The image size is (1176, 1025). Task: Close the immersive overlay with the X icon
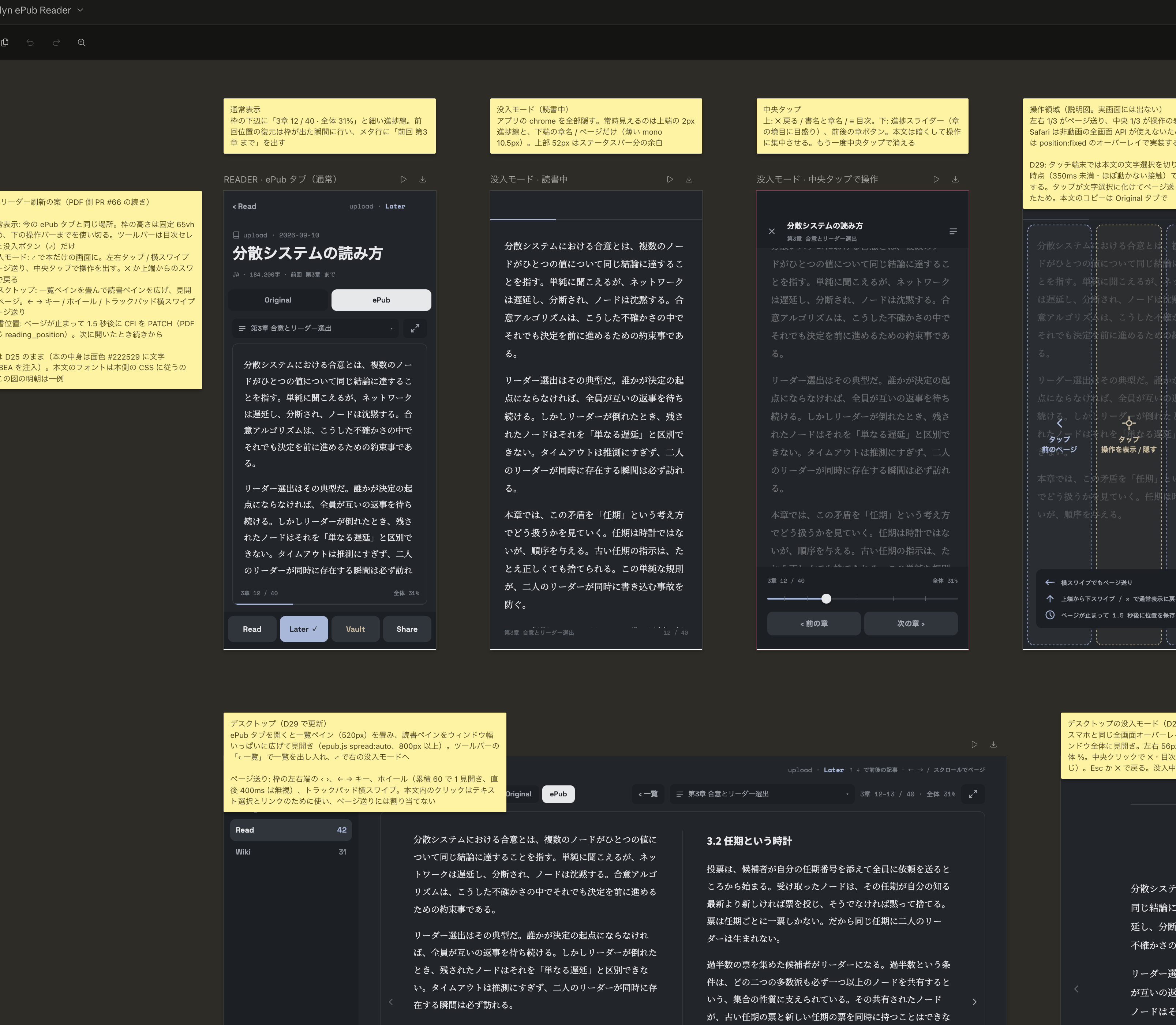tap(772, 231)
